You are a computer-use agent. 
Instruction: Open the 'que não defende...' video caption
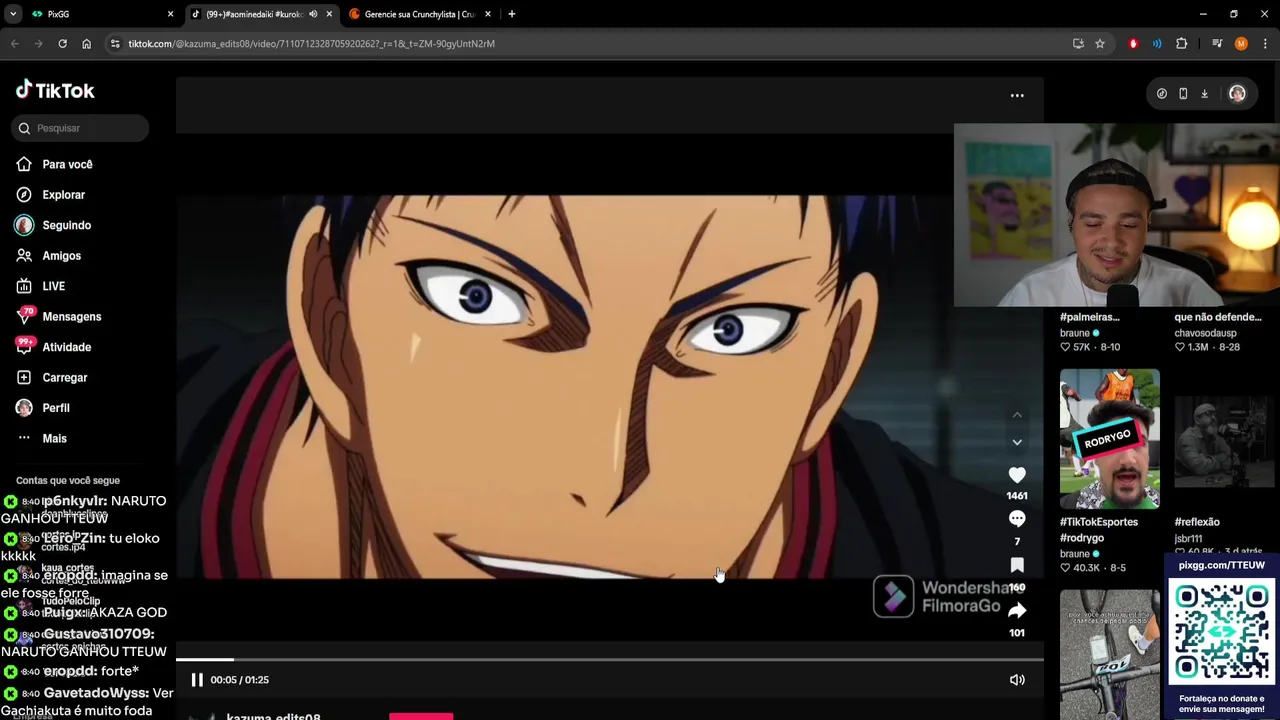1218,317
